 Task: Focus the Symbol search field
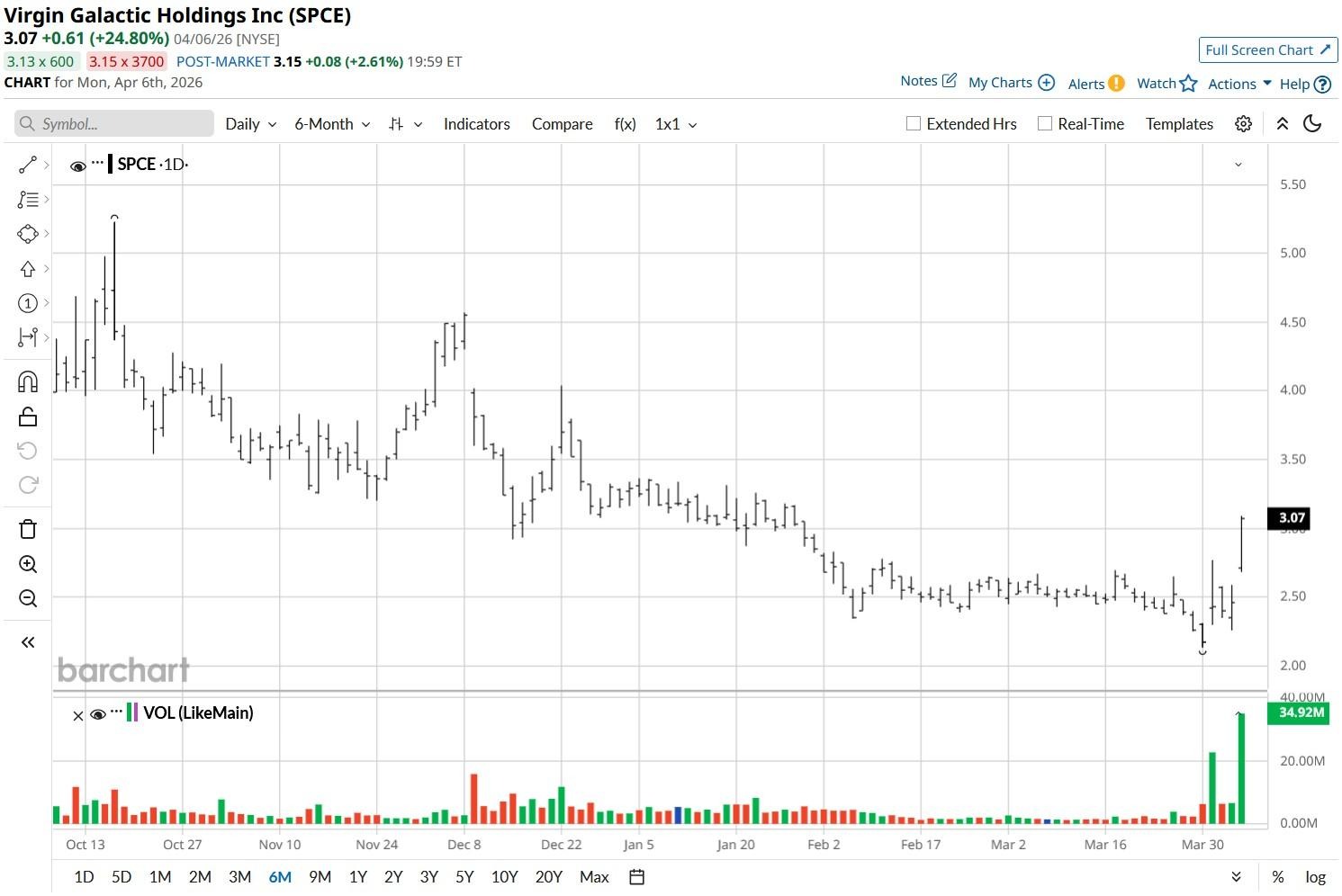point(114,124)
